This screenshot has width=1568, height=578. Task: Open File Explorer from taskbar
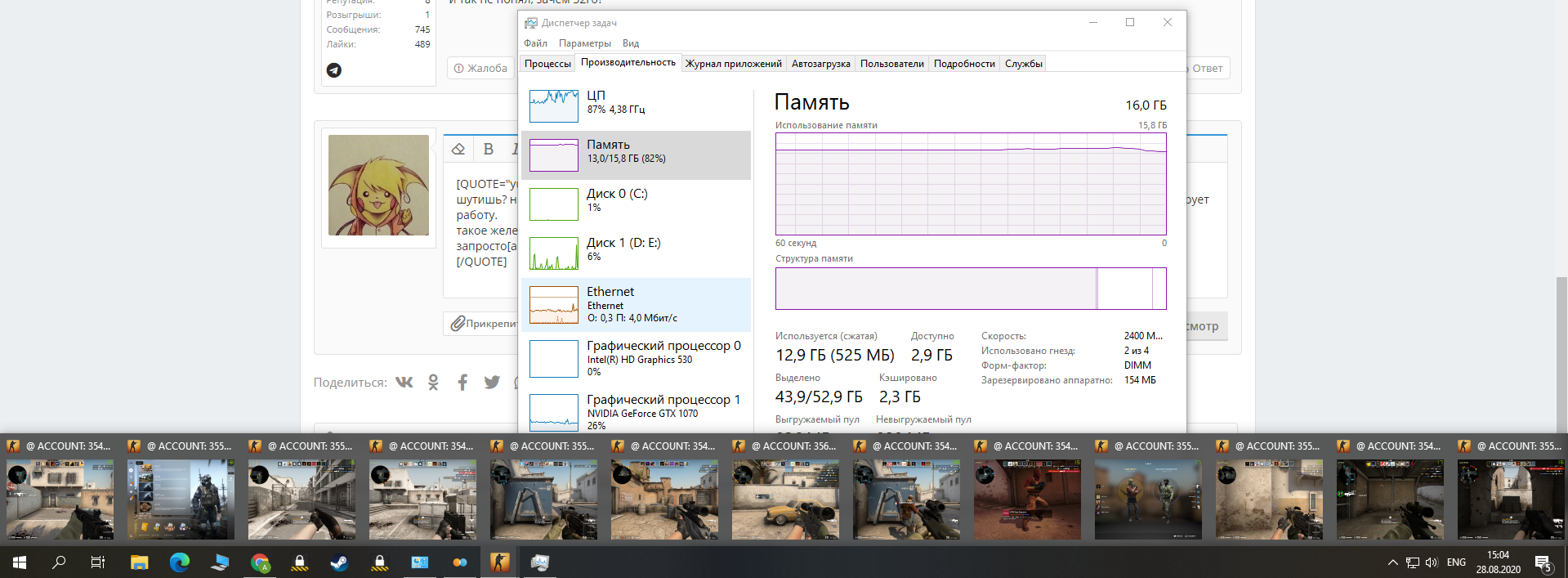pos(140,562)
